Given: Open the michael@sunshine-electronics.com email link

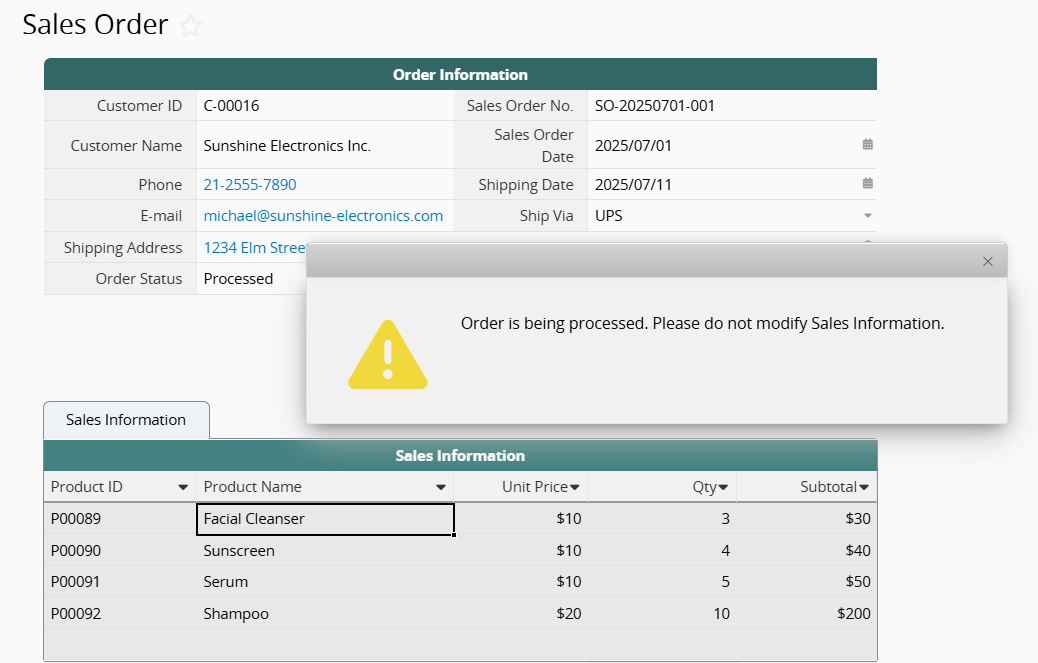Looking at the screenshot, I should [323, 216].
